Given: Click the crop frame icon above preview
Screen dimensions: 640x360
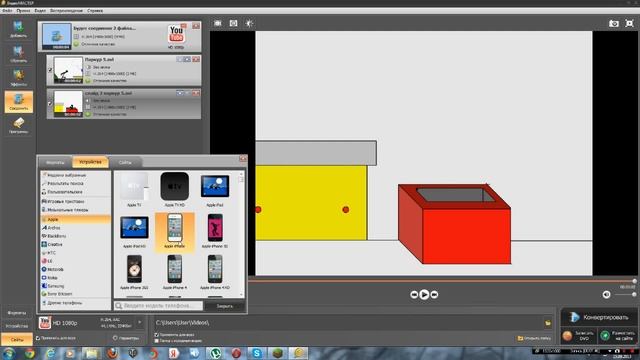Looking at the screenshot, I should 233,23.
